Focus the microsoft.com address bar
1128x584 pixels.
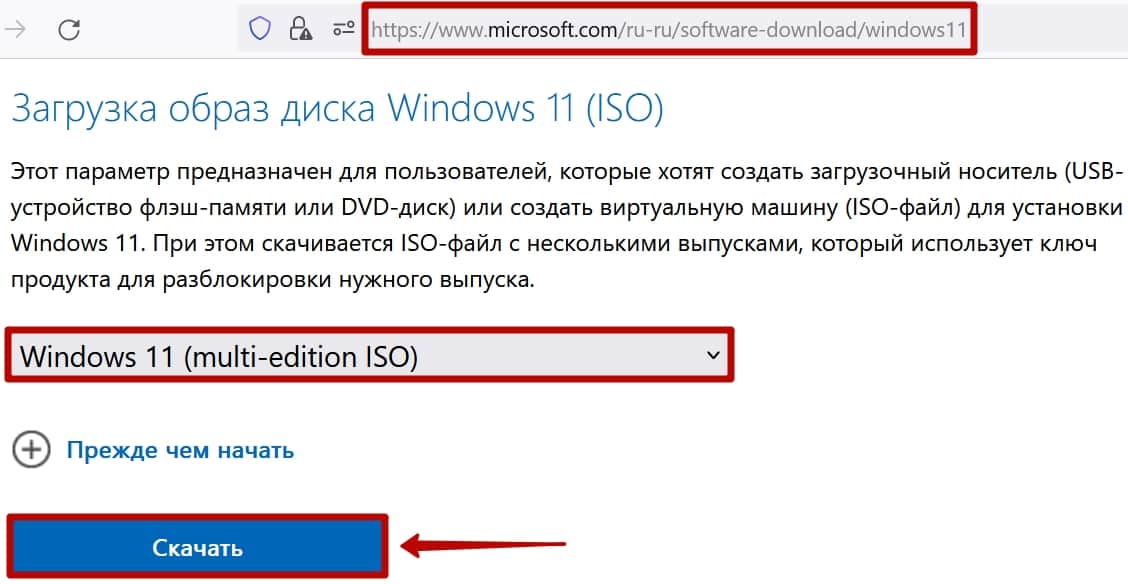(668, 30)
